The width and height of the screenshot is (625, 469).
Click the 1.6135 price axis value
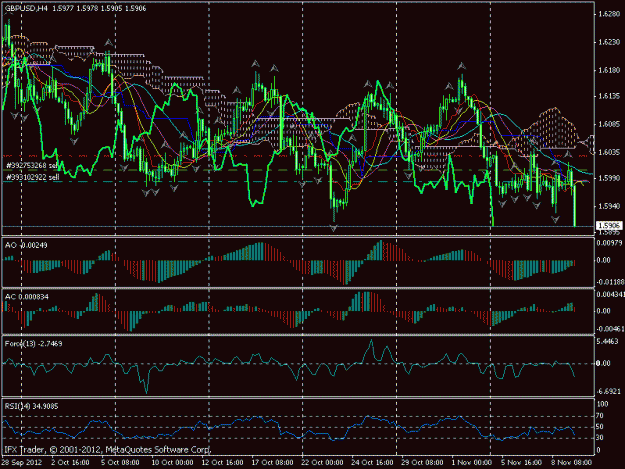tap(609, 96)
